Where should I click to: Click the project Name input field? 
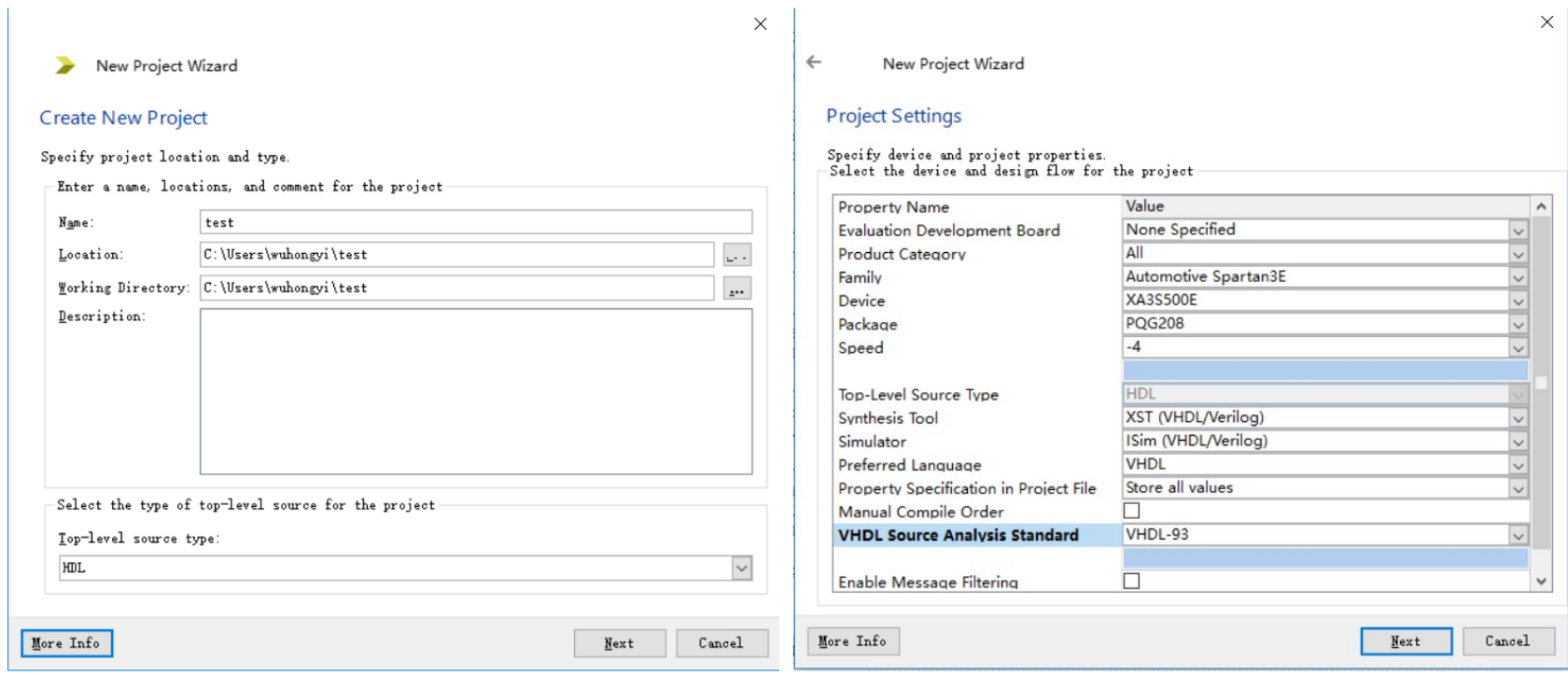(476, 222)
